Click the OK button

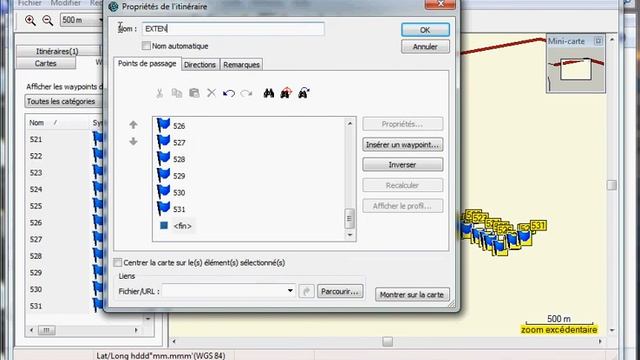pyautogui.click(x=425, y=30)
